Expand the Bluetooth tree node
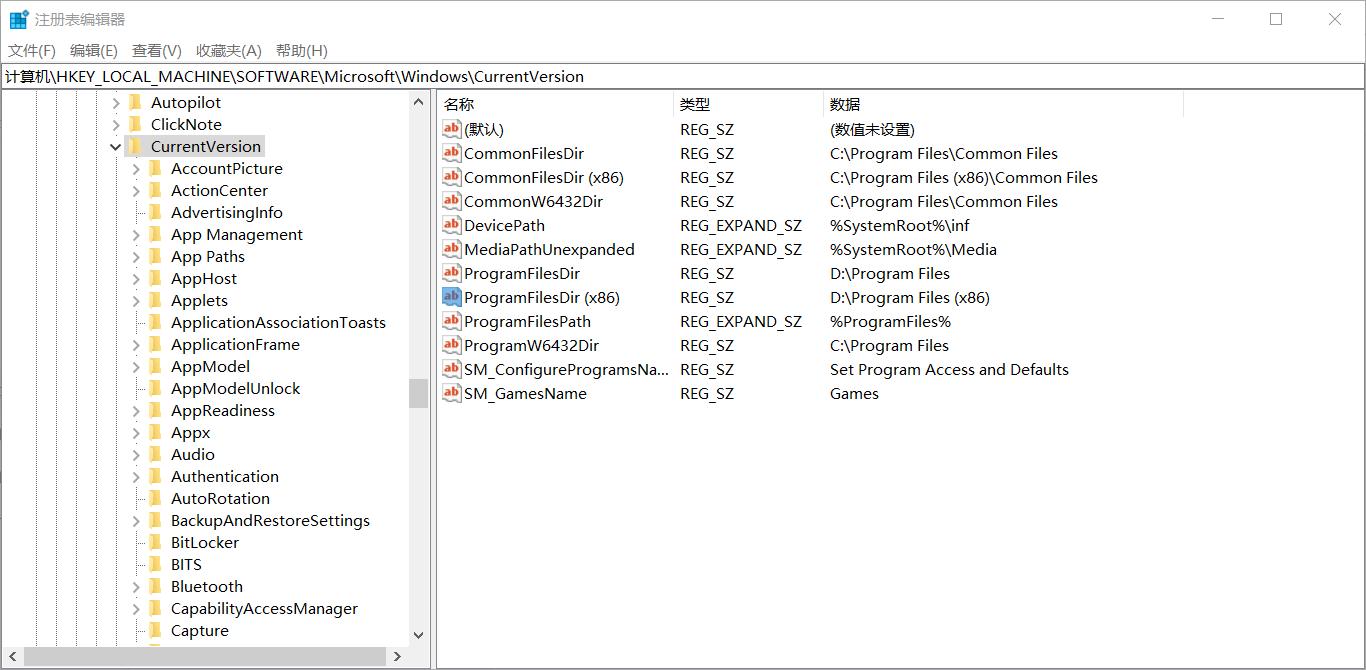1366x670 pixels. pos(136,586)
